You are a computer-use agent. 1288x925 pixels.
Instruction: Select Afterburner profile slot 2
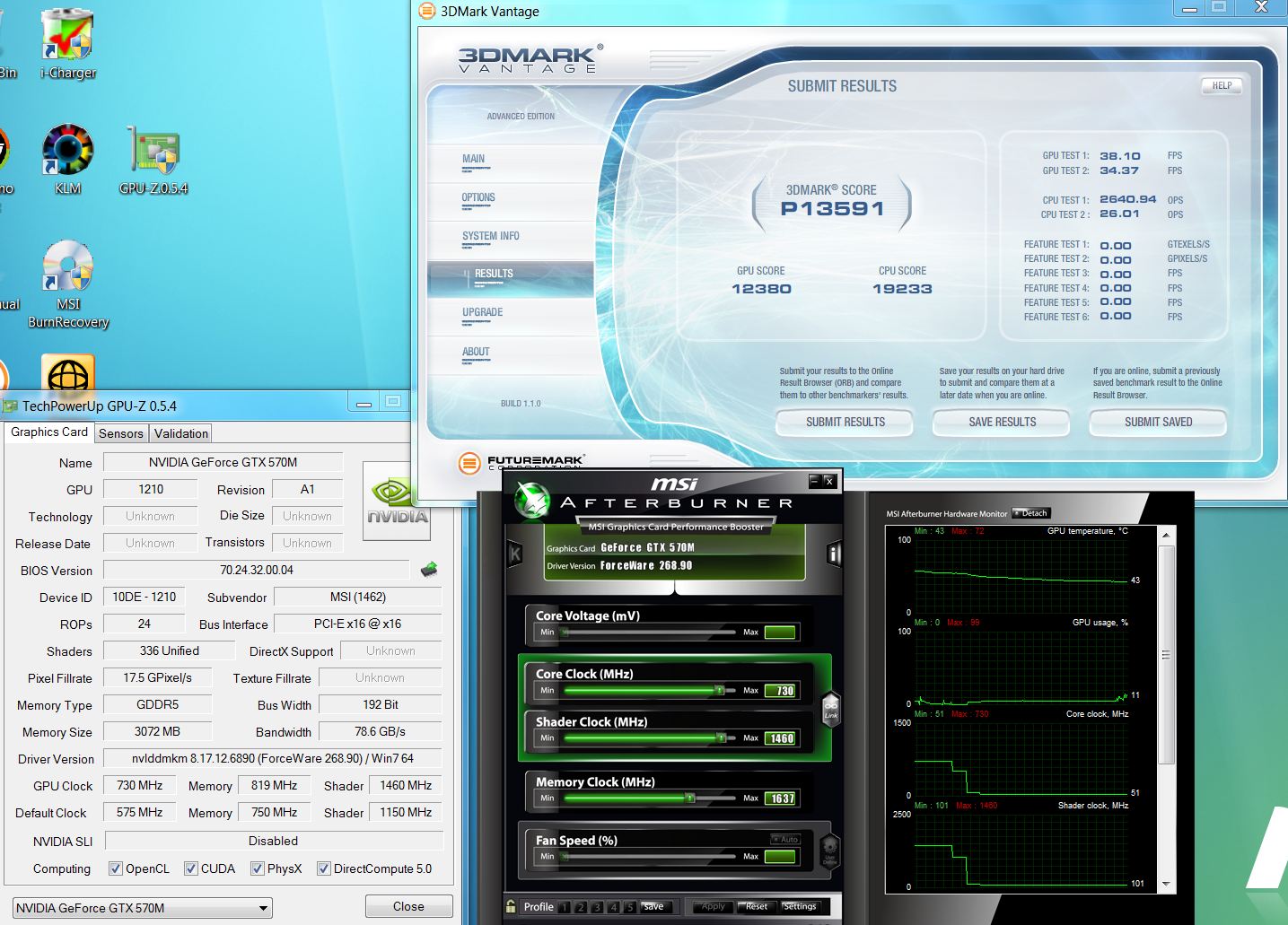581,907
